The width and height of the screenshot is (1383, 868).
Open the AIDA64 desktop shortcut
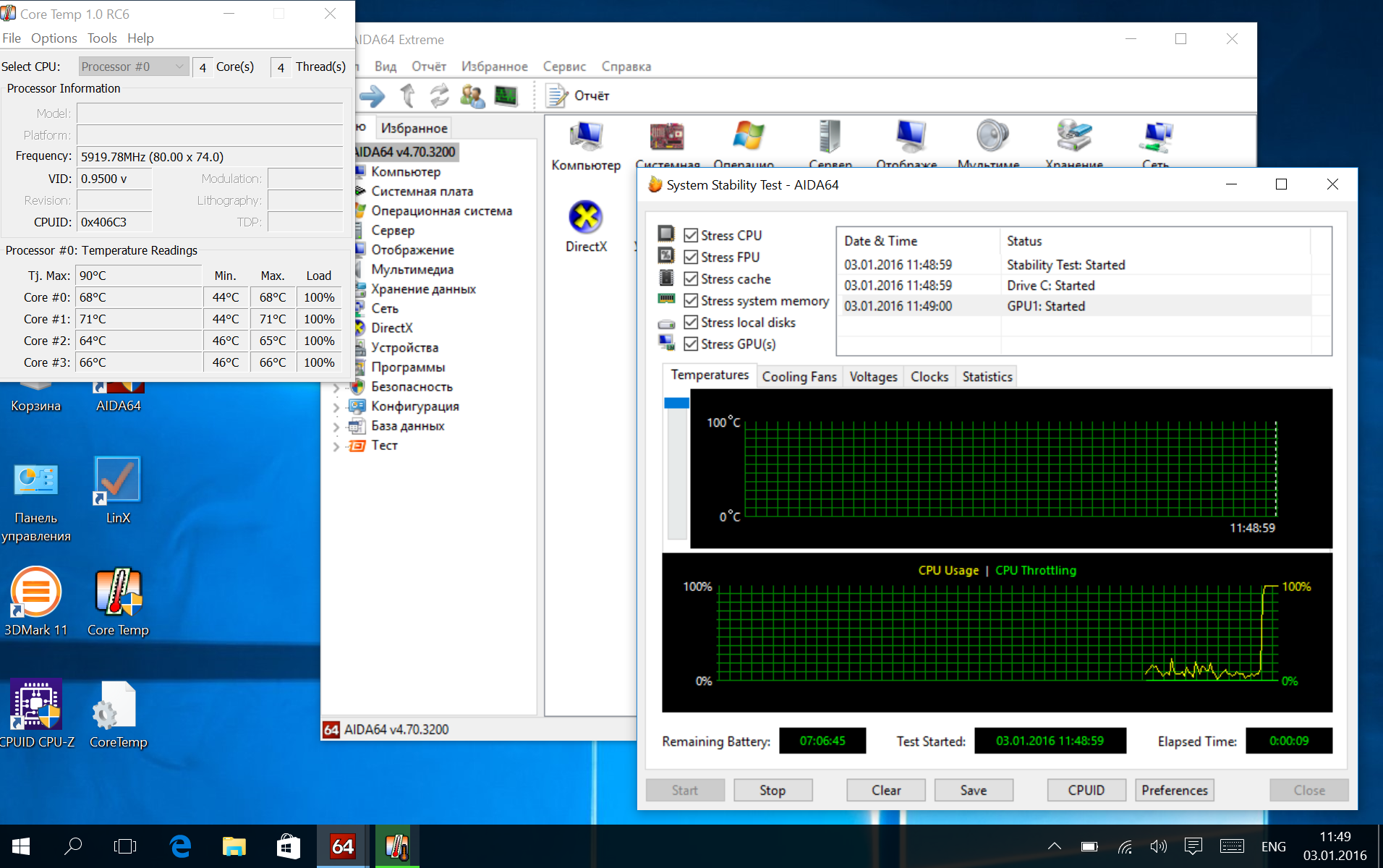point(118,398)
